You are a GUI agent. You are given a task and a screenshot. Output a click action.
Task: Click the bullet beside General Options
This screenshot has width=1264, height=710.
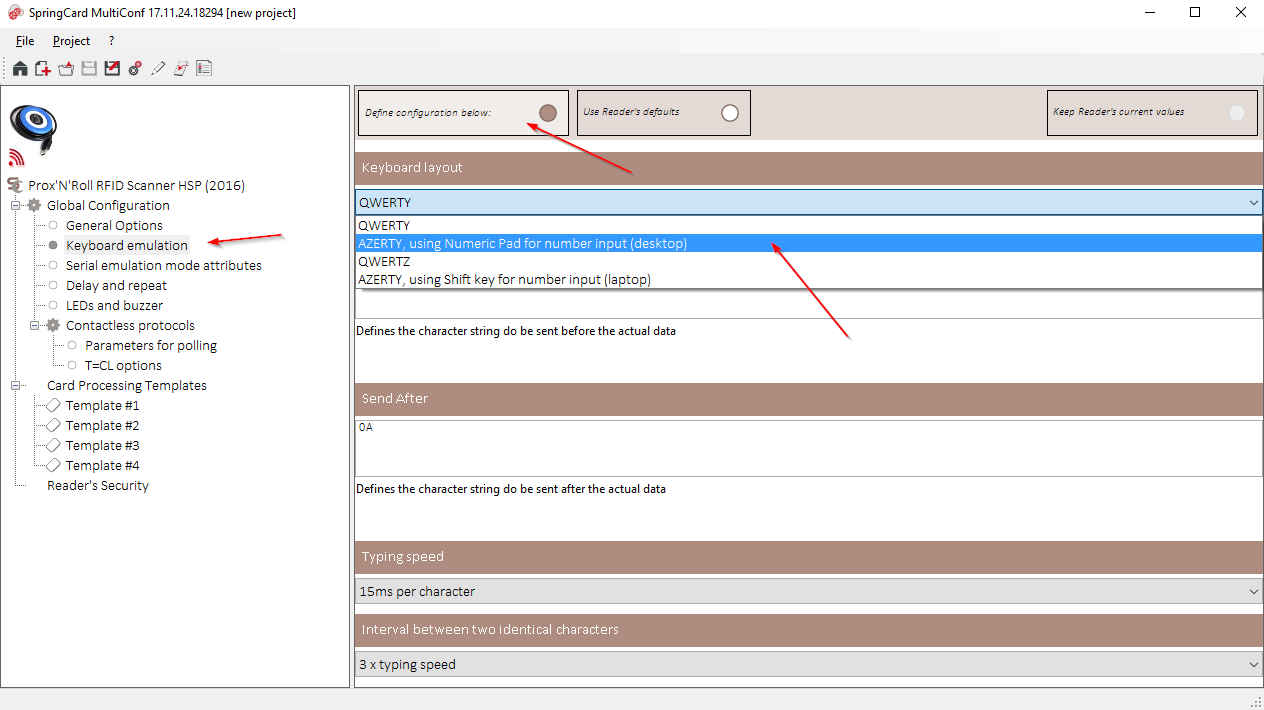(54, 225)
